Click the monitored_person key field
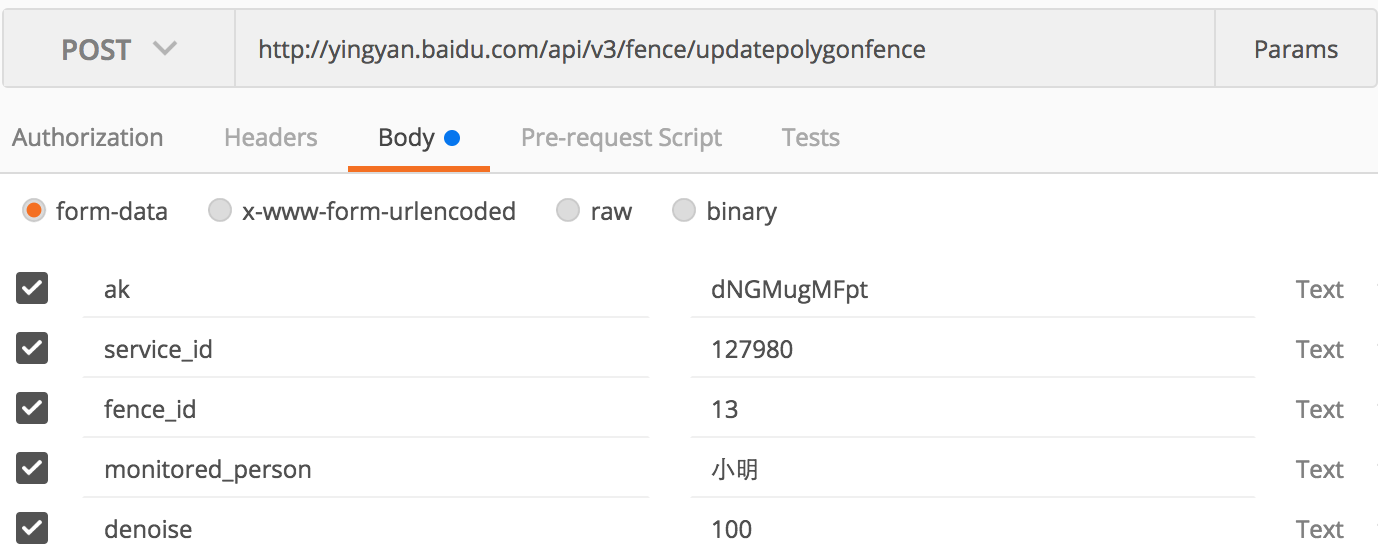The width and height of the screenshot is (1378, 550). point(365,470)
